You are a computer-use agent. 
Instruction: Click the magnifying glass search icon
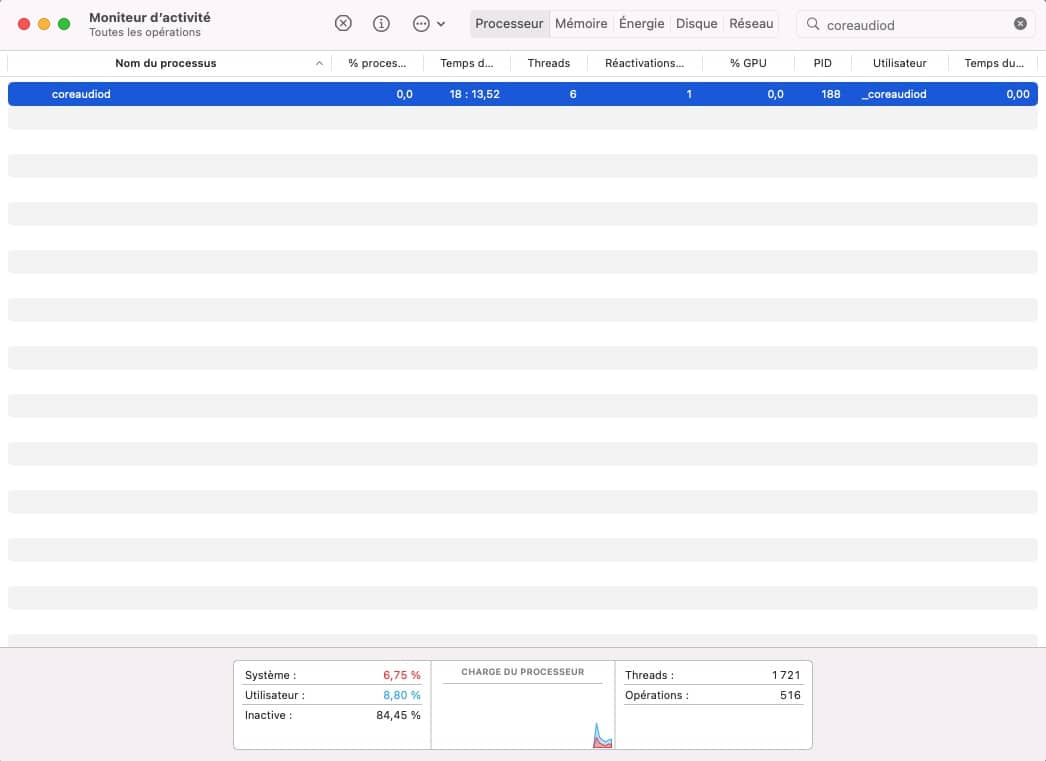coord(813,24)
